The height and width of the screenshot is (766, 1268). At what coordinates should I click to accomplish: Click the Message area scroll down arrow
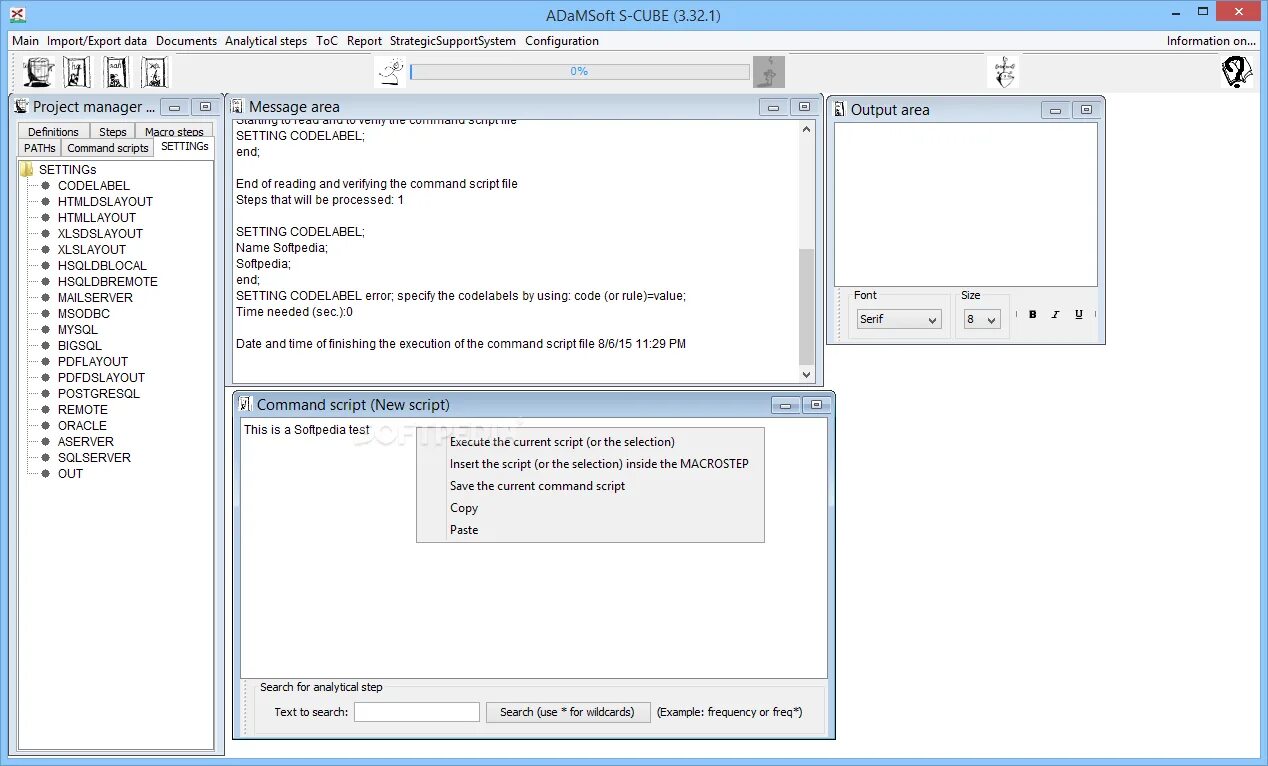[807, 374]
